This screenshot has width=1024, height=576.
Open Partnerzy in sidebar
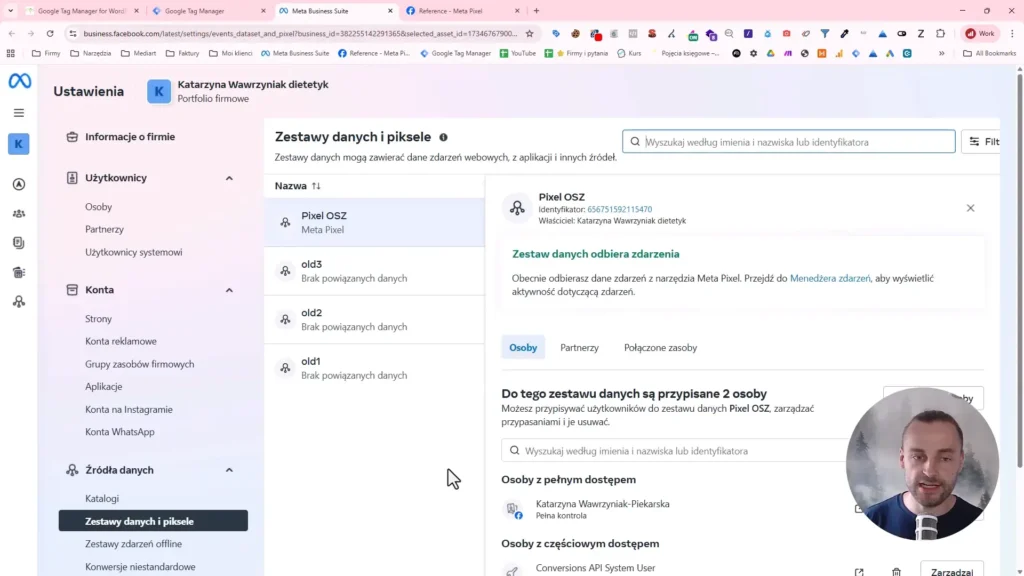point(104,229)
